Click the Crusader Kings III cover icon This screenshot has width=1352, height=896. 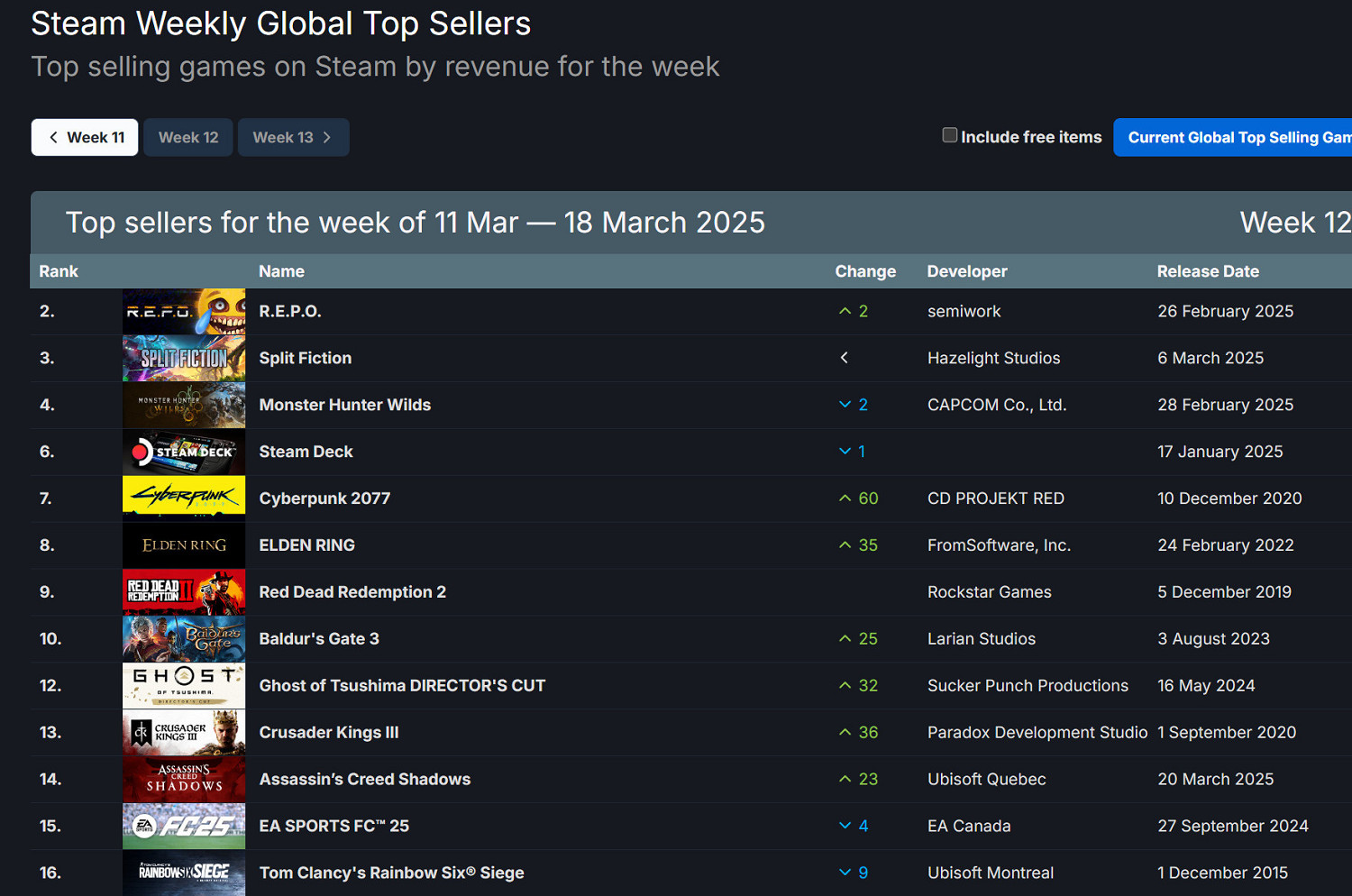(183, 733)
